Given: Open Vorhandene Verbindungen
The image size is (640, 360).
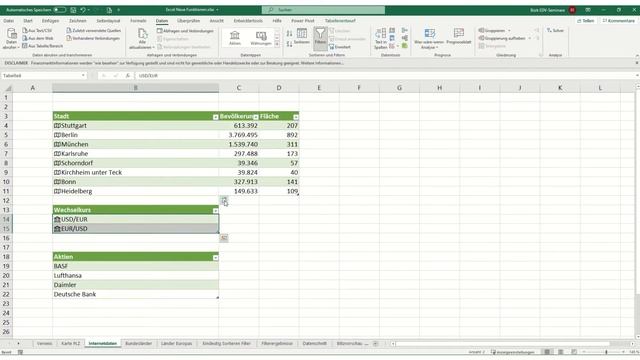Looking at the screenshot, I should tap(93, 38).
